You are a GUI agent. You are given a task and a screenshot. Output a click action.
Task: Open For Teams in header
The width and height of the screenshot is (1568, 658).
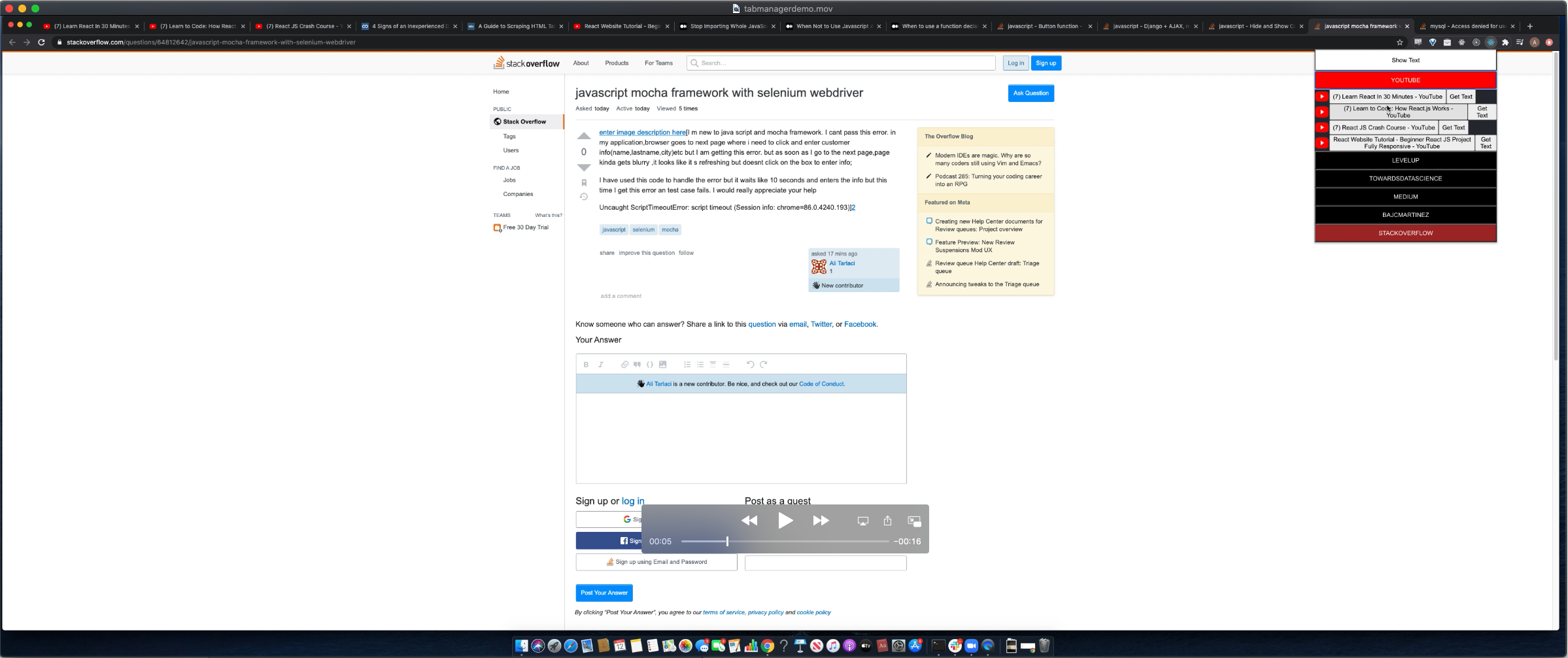click(658, 63)
